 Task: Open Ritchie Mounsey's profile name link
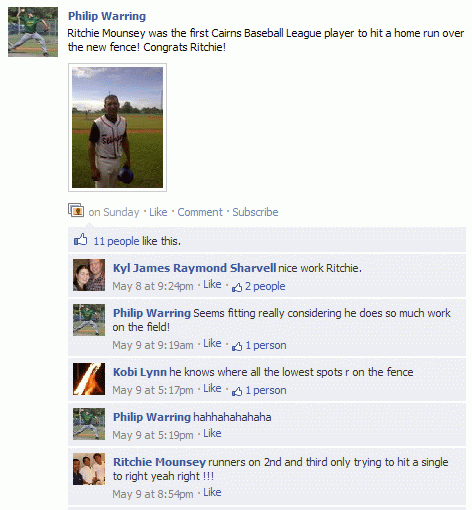click(159, 462)
